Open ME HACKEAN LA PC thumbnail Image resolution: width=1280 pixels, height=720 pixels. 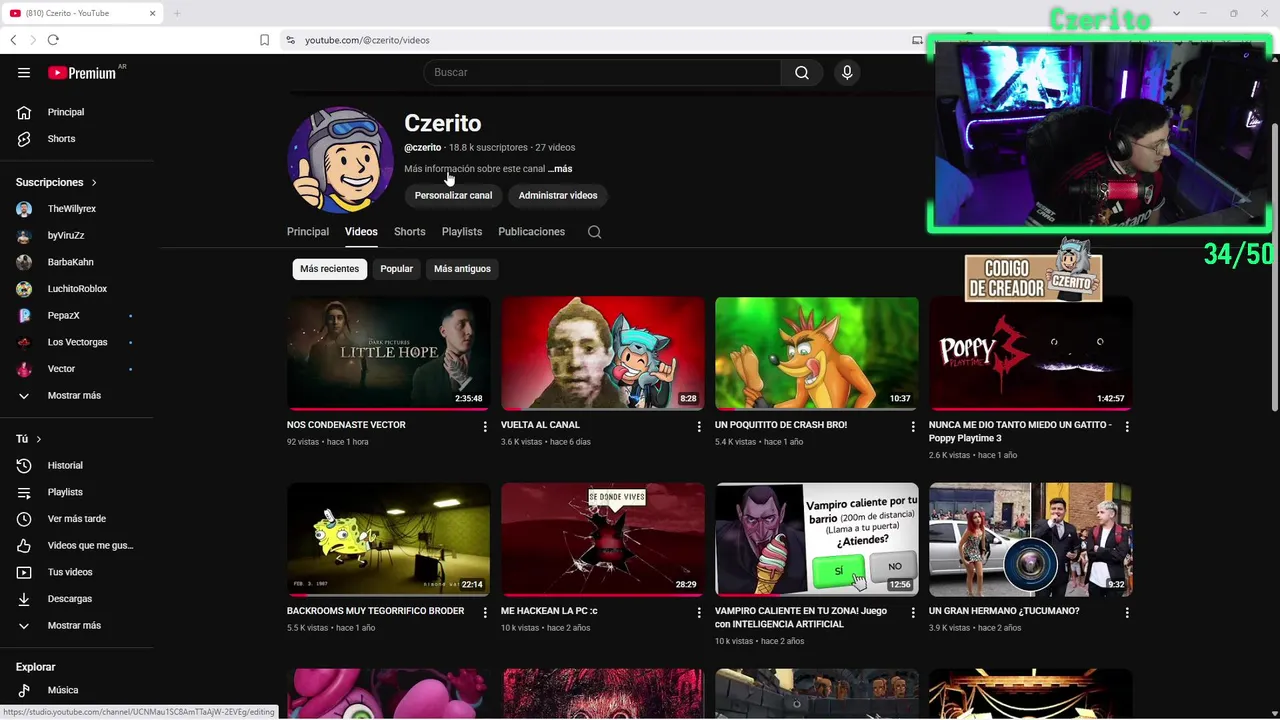pyautogui.click(x=603, y=540)
